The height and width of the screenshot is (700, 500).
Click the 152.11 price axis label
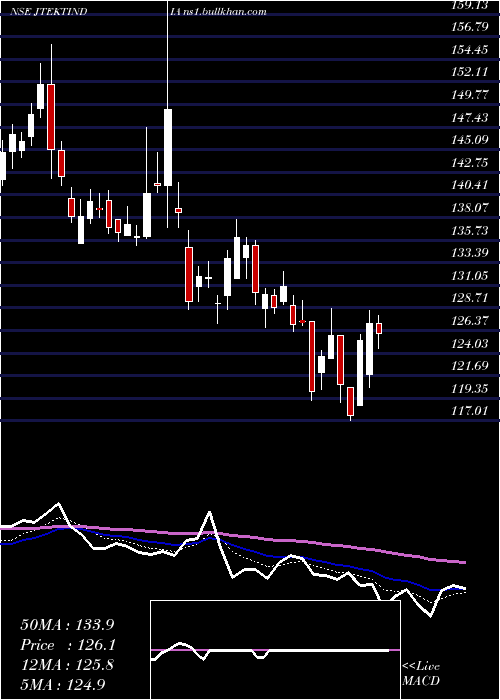(x=470, y=72)
